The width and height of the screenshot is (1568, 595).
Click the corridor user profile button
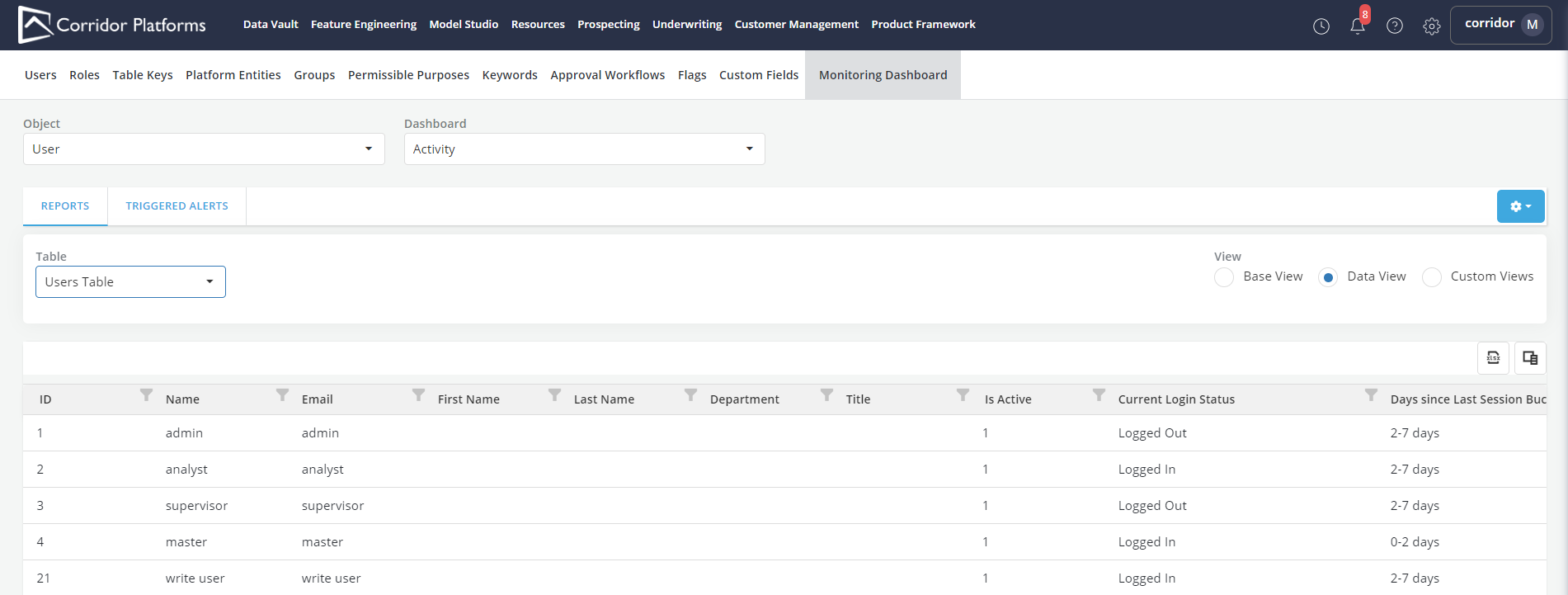click(1500, 25)
